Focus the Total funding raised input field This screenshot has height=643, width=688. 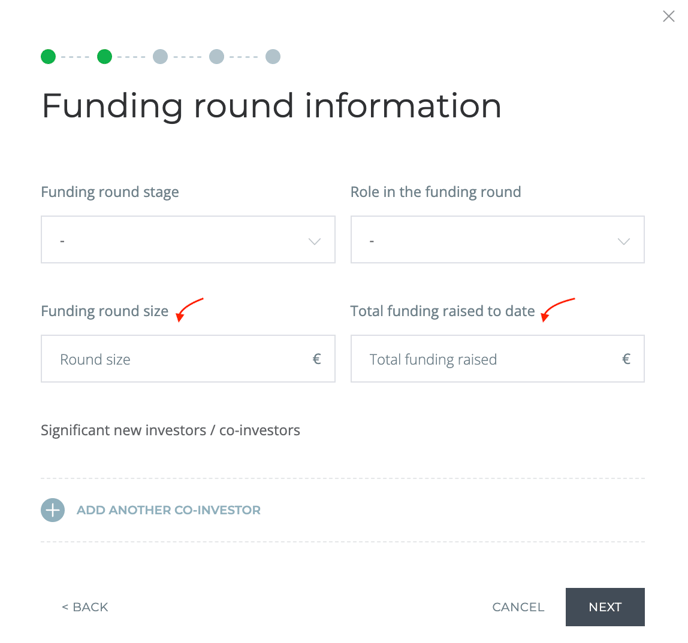coord(498,359)
